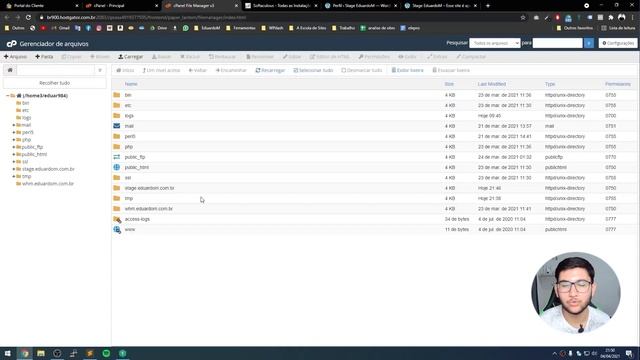Open Chrome from the taskbar
Screen dimensions: 640x360
coord(25,353)
